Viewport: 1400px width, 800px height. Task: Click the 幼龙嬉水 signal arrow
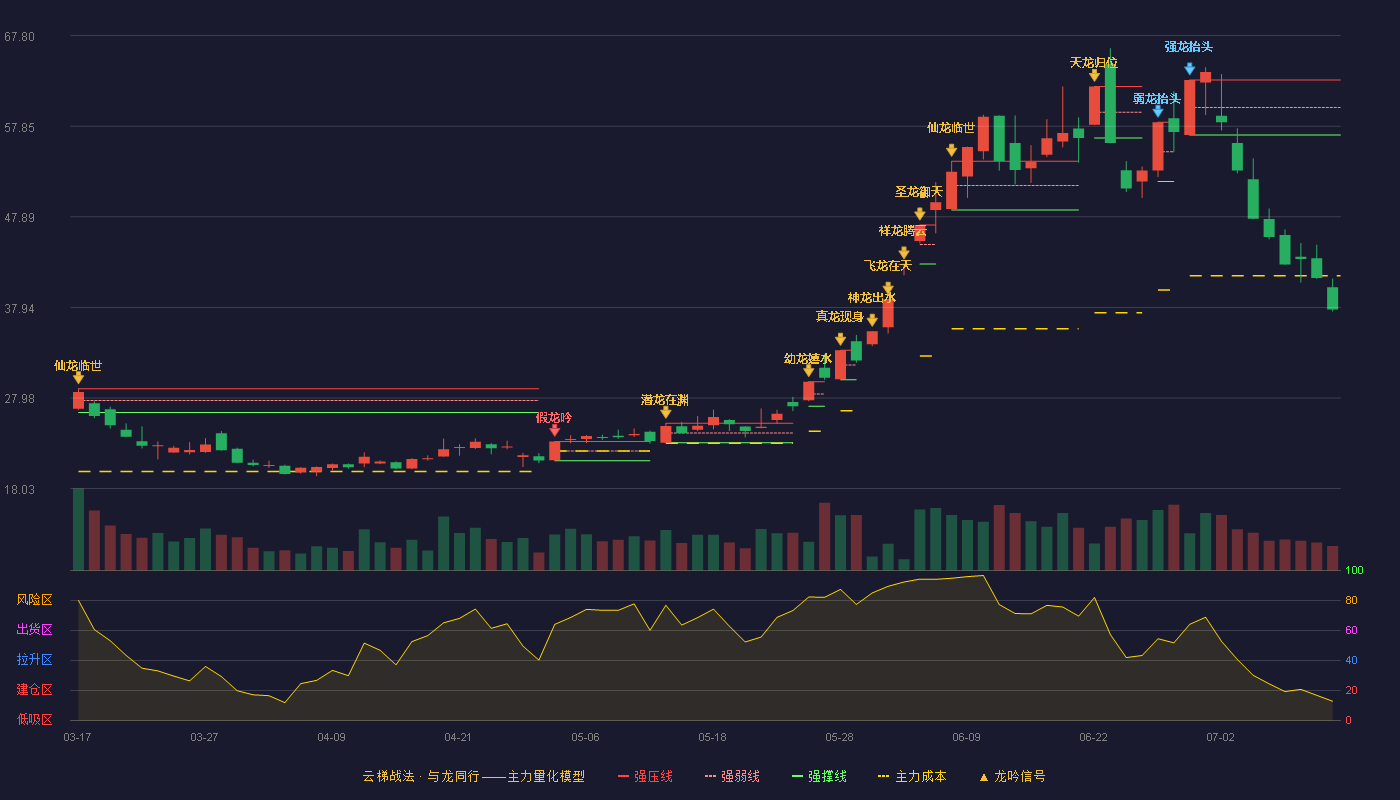pyautogui.click(x=808, y=371)
